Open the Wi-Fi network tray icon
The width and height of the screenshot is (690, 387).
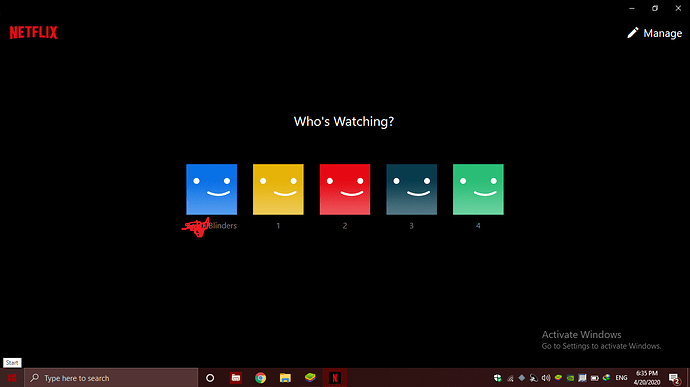(510, 378)
